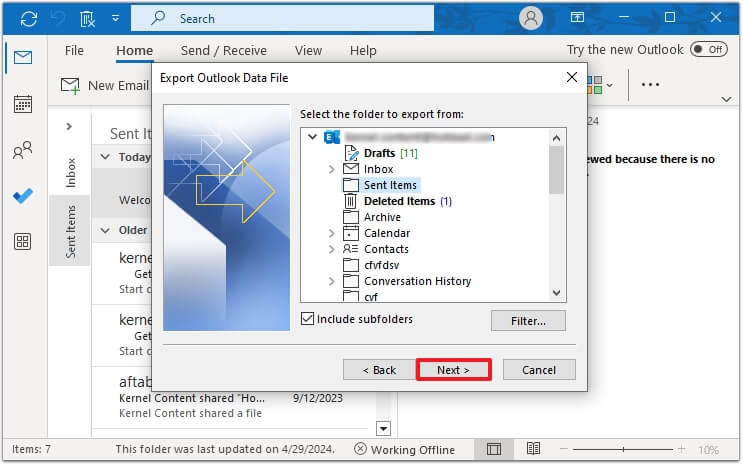Collapse the account root in the folder tree
Viewport: 743px width, 465px height.
[312, 137]
